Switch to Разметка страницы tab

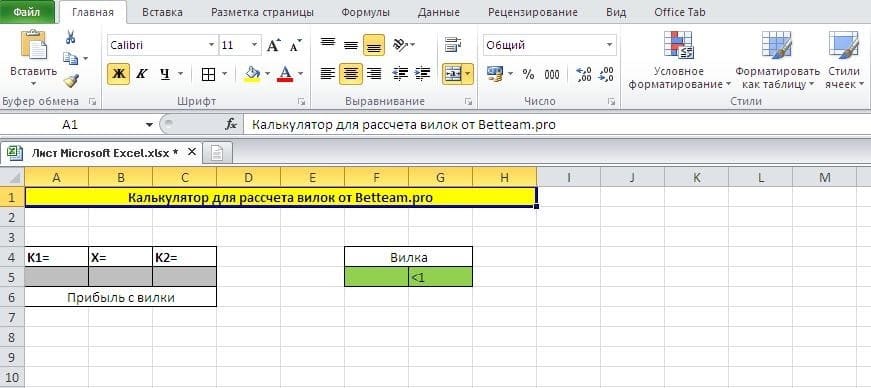262,12
